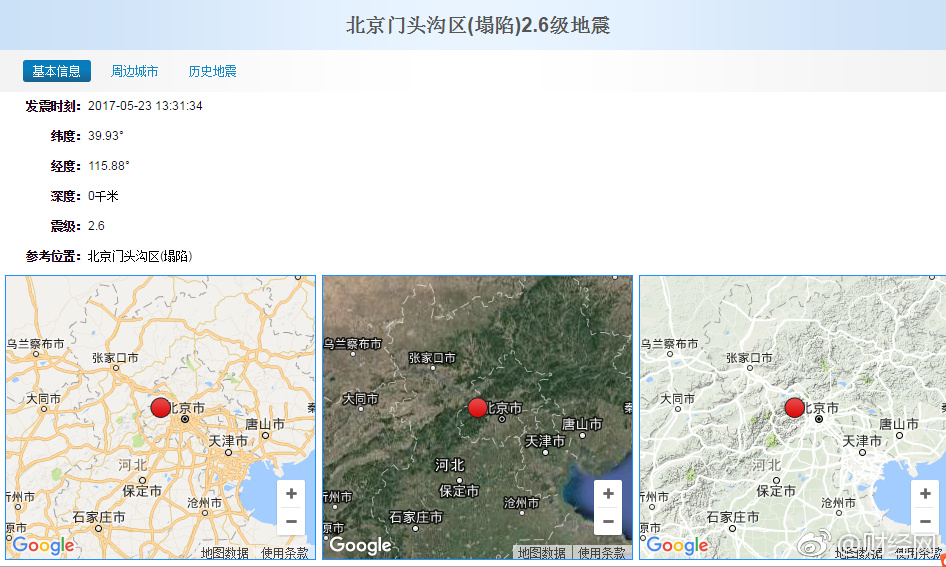This screenshot has width=946, height=567.
Task: Click red epicenter marker on terrain map
Action: [795, 407]
